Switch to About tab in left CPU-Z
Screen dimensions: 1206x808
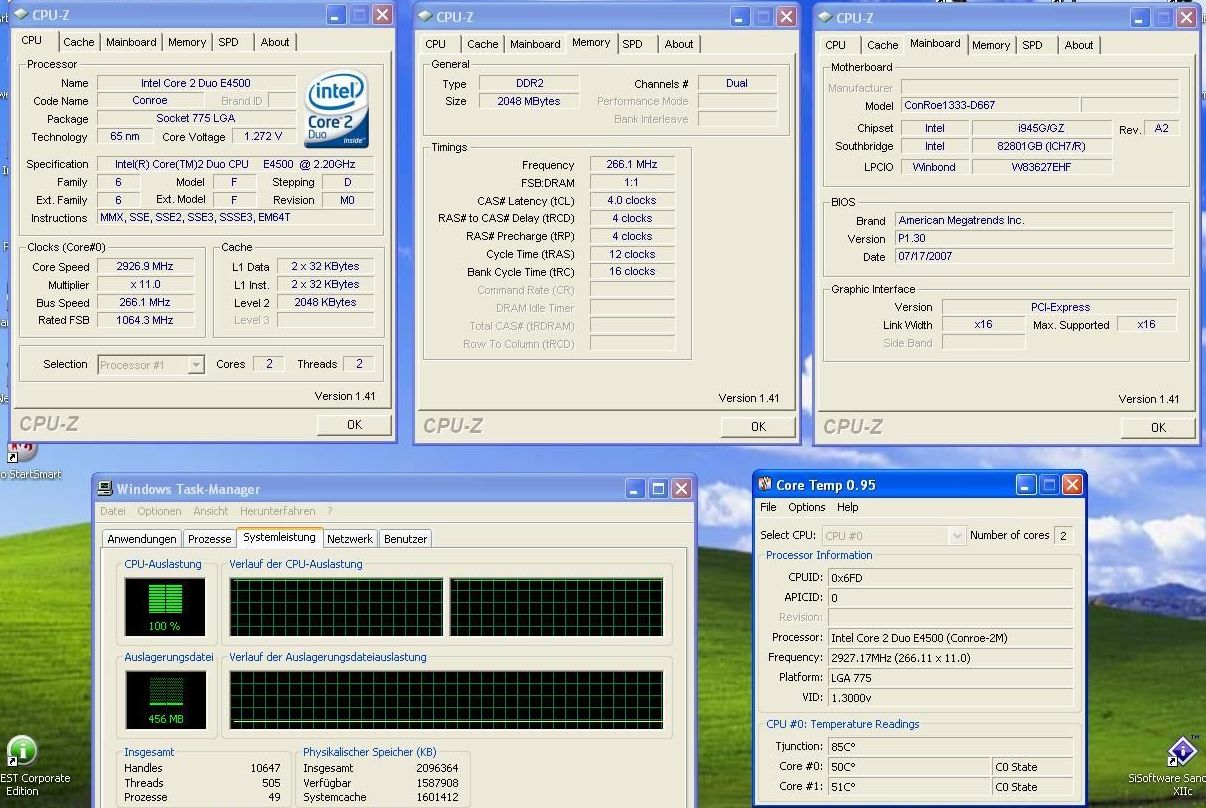[275, 42]
